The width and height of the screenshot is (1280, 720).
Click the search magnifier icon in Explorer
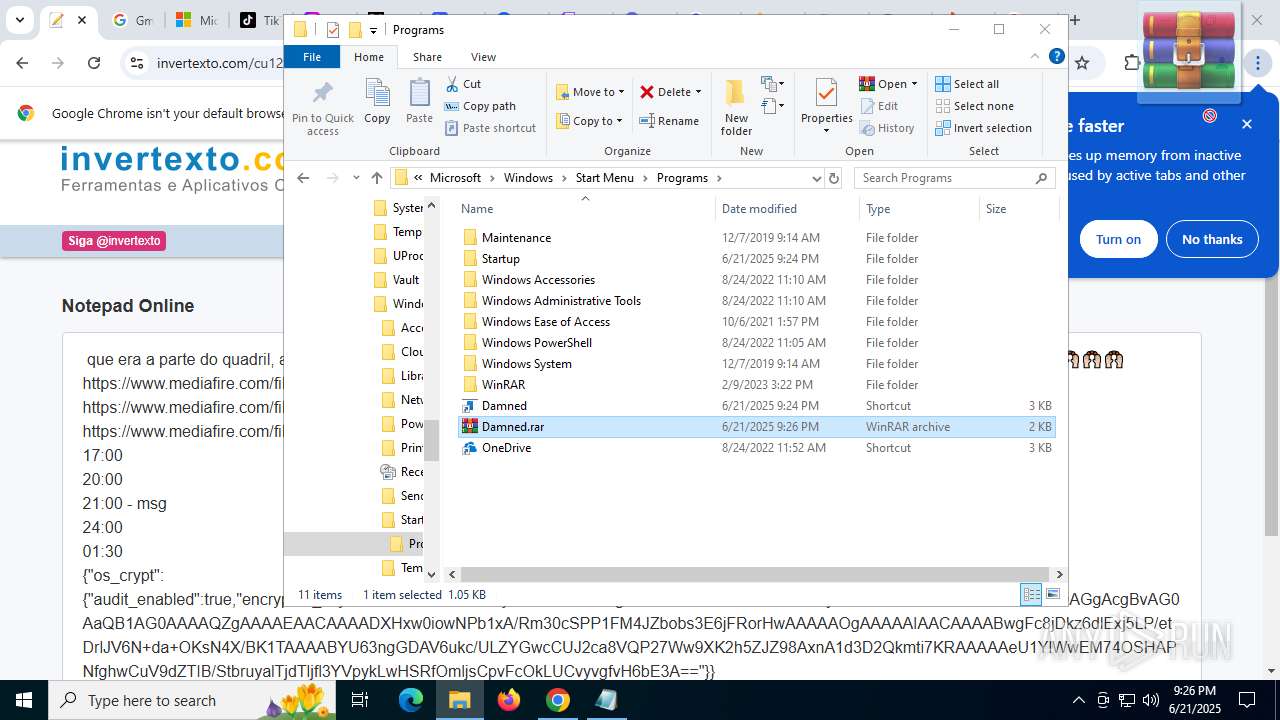tap(1041, 178)
